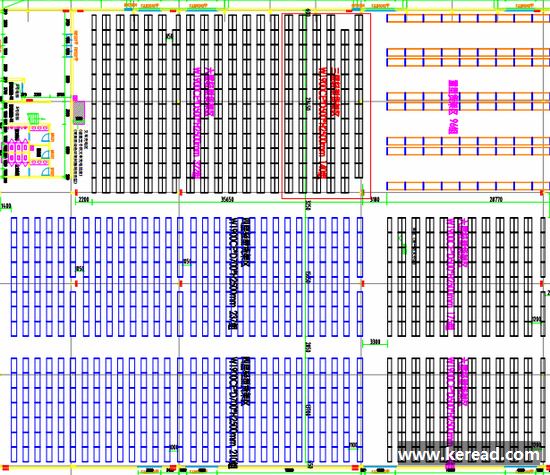
Task: Click the black 210-group rack label text
Action: click(233, 413)
